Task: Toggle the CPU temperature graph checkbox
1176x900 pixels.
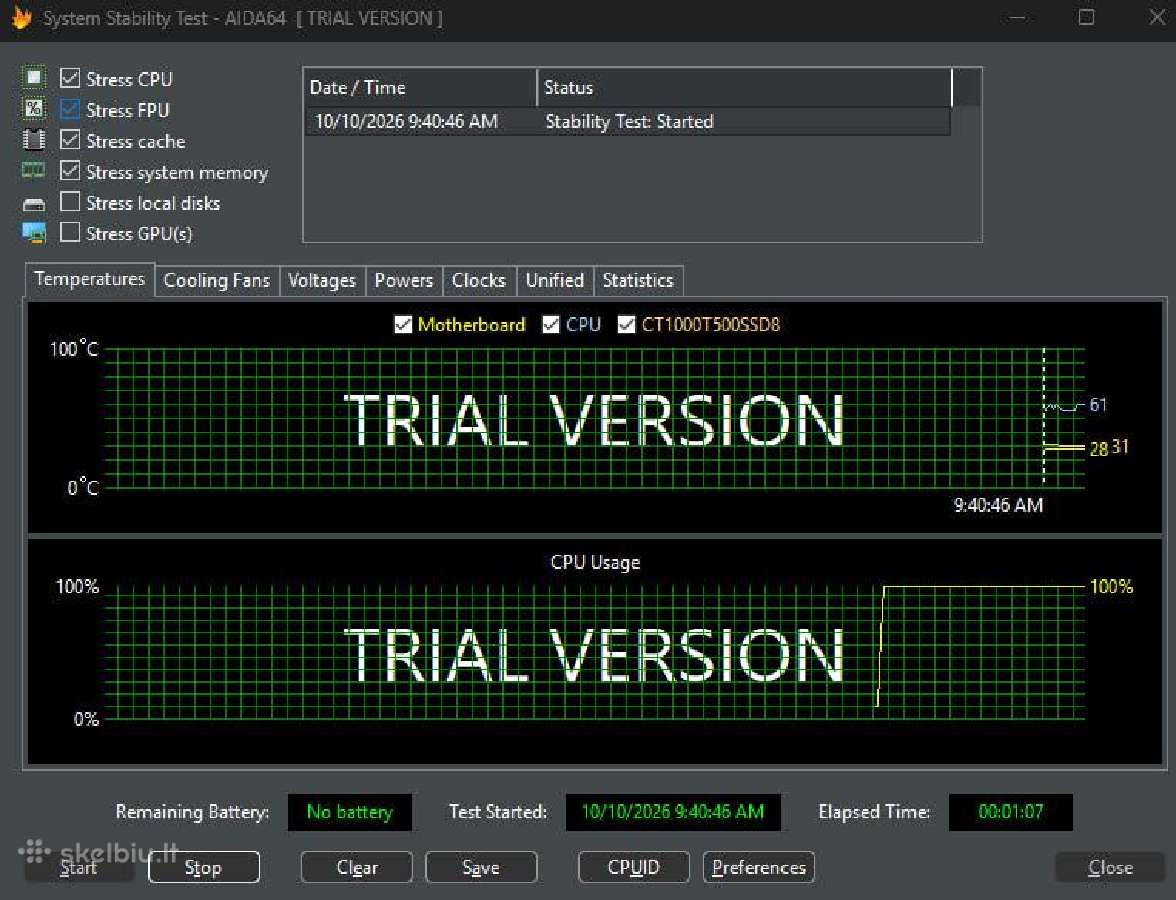Action: 550,324
